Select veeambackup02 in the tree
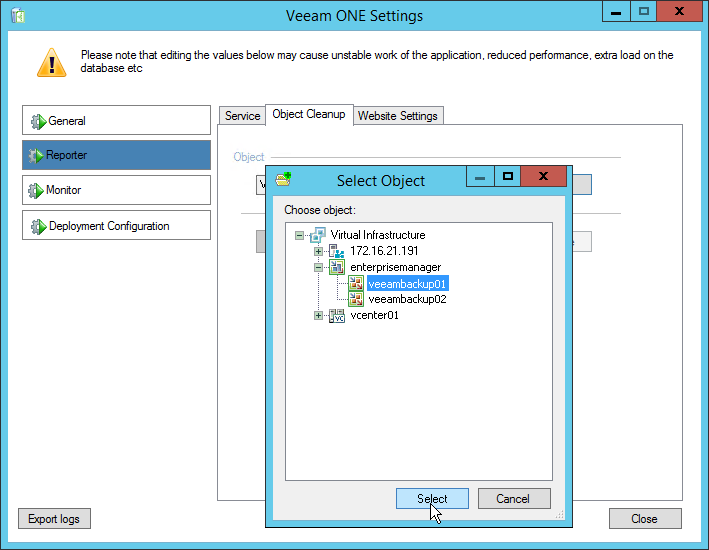Image resolution: width=709 pixels, height=550 pixels. pos(407,299)
